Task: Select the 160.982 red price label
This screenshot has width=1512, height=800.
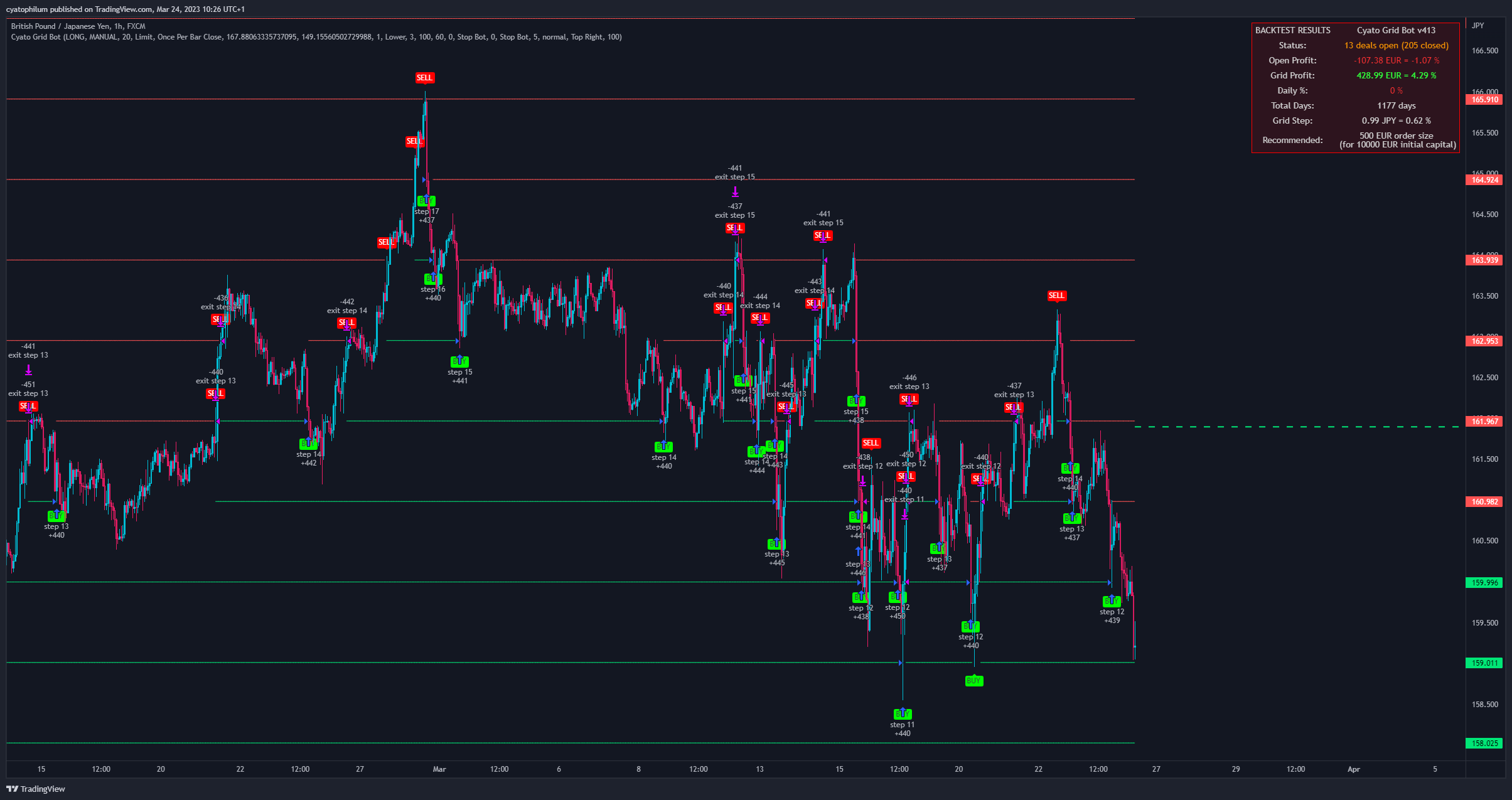Action: click(1484, 501)
